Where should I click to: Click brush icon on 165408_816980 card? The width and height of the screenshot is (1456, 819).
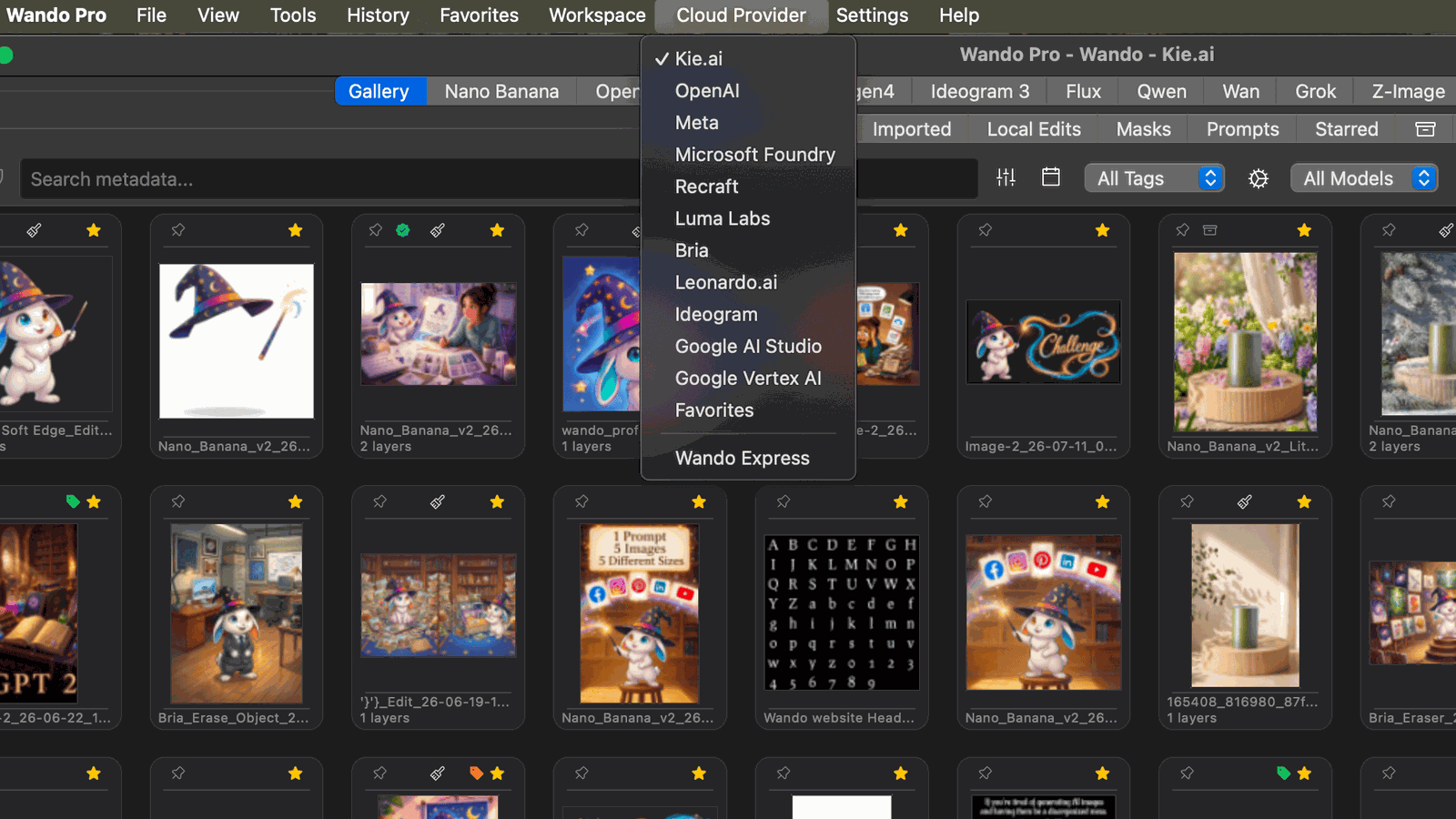tap(1245, 501)
